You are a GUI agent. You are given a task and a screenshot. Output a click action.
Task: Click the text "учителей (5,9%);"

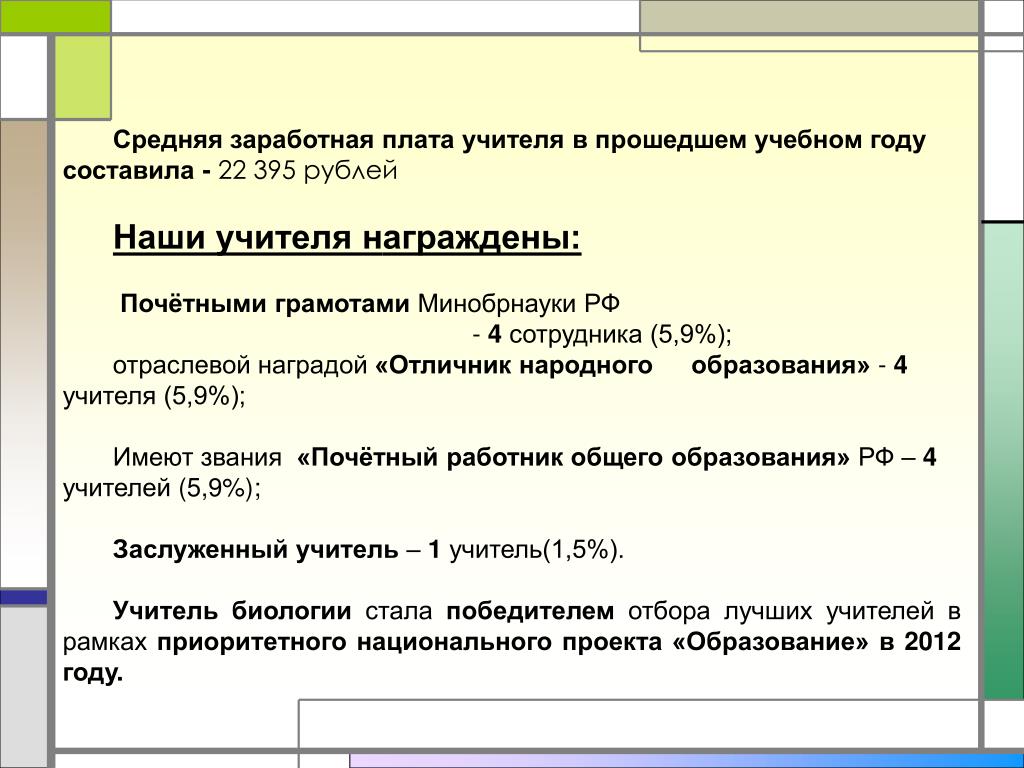tap(162, 488)
